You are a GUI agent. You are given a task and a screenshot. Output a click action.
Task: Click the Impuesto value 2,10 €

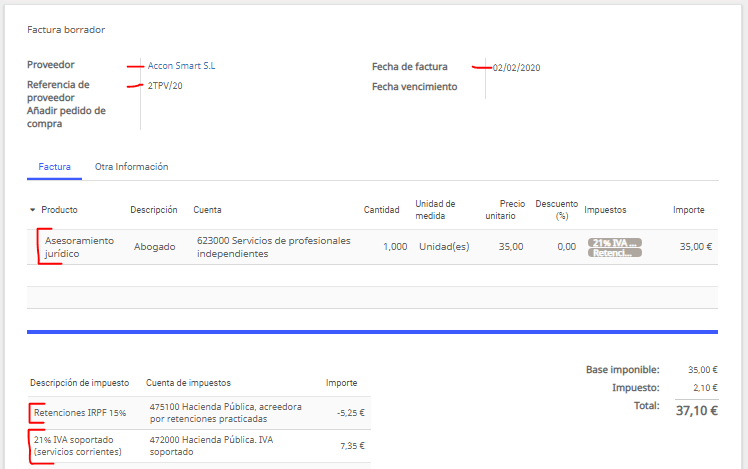[705, 388]
